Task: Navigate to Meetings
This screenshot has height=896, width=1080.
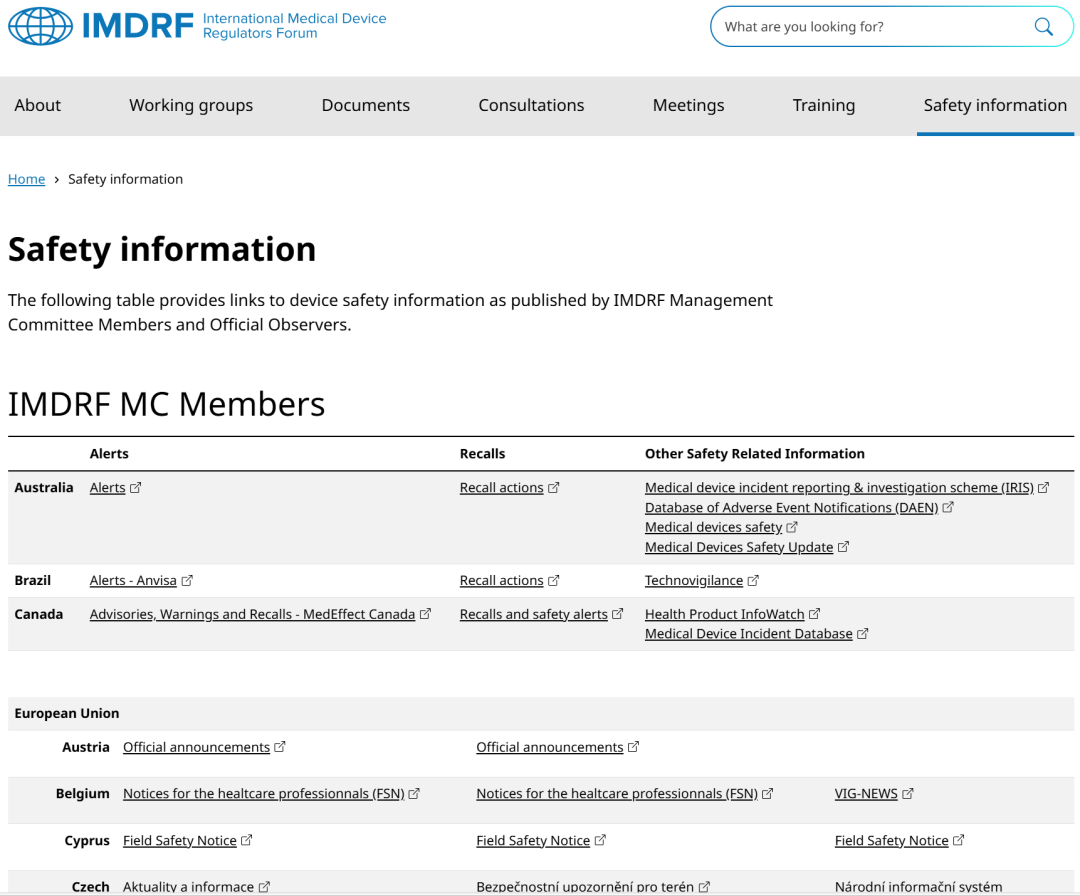Action: (689, 105)
